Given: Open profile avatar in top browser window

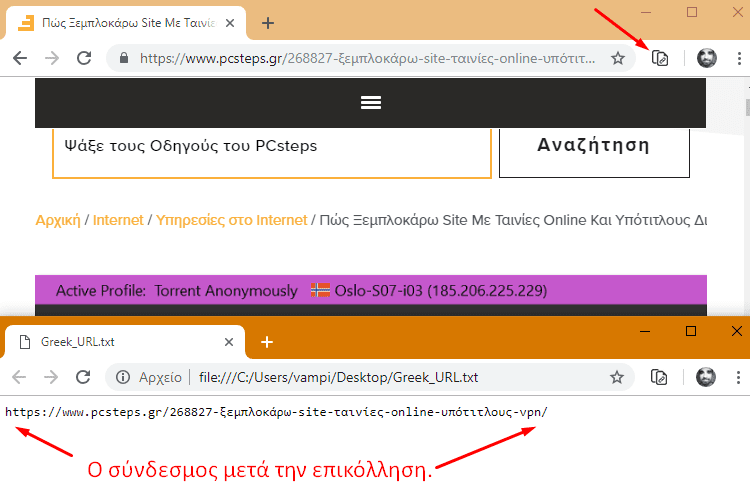Looking at the screenshot, I should coord(706,58).
